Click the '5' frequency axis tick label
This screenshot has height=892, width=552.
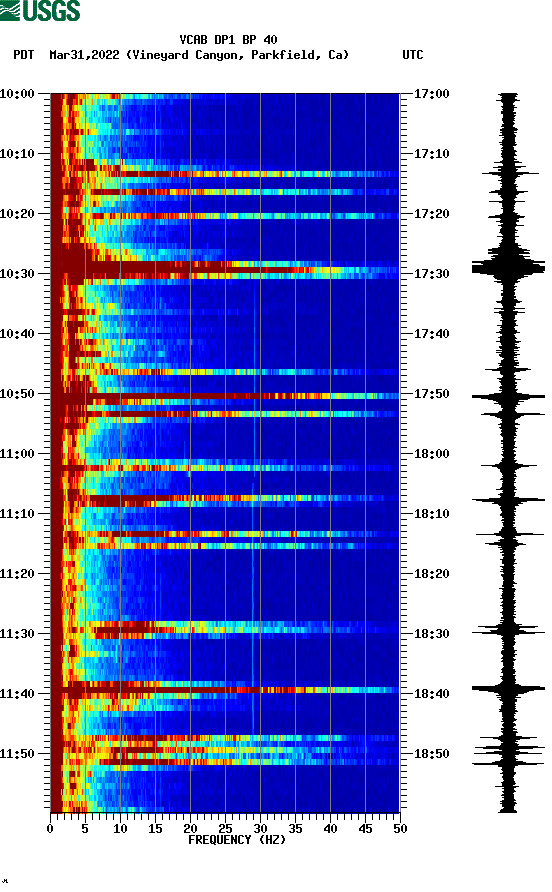pos(85,829)
